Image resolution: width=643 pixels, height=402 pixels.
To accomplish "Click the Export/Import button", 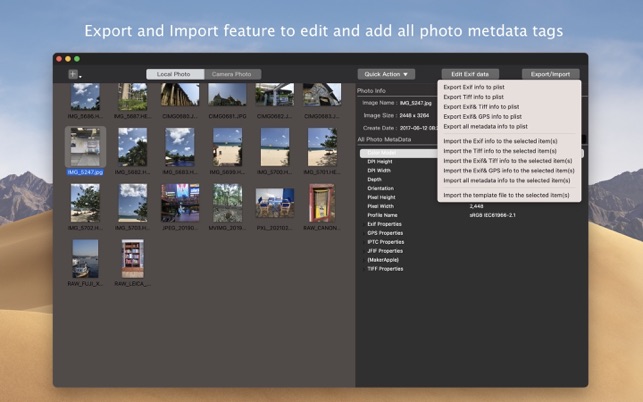I will pyautogui.click(x=550, y=74).
